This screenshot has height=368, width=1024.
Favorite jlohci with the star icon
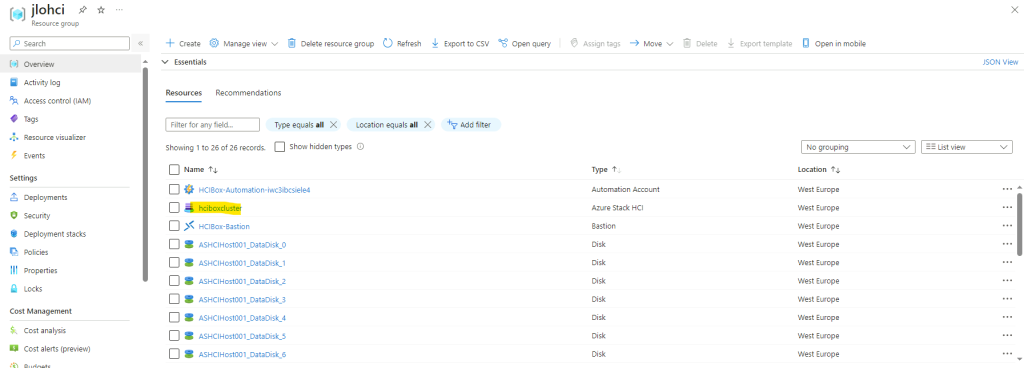(x=101, y=10)
